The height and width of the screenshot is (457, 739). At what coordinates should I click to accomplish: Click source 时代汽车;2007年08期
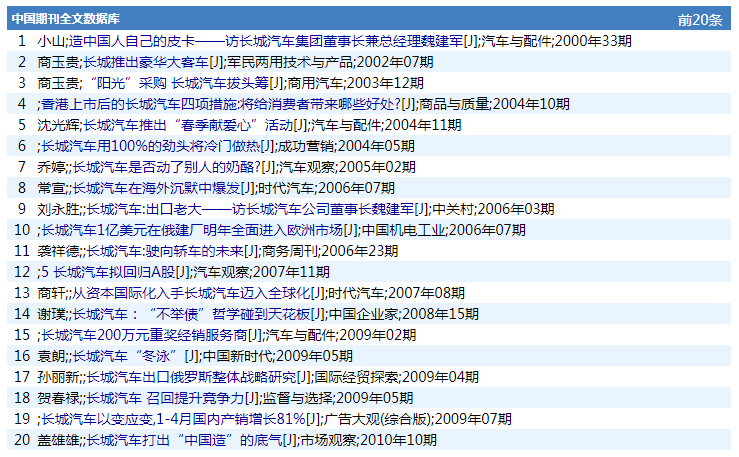click(396, 293)
